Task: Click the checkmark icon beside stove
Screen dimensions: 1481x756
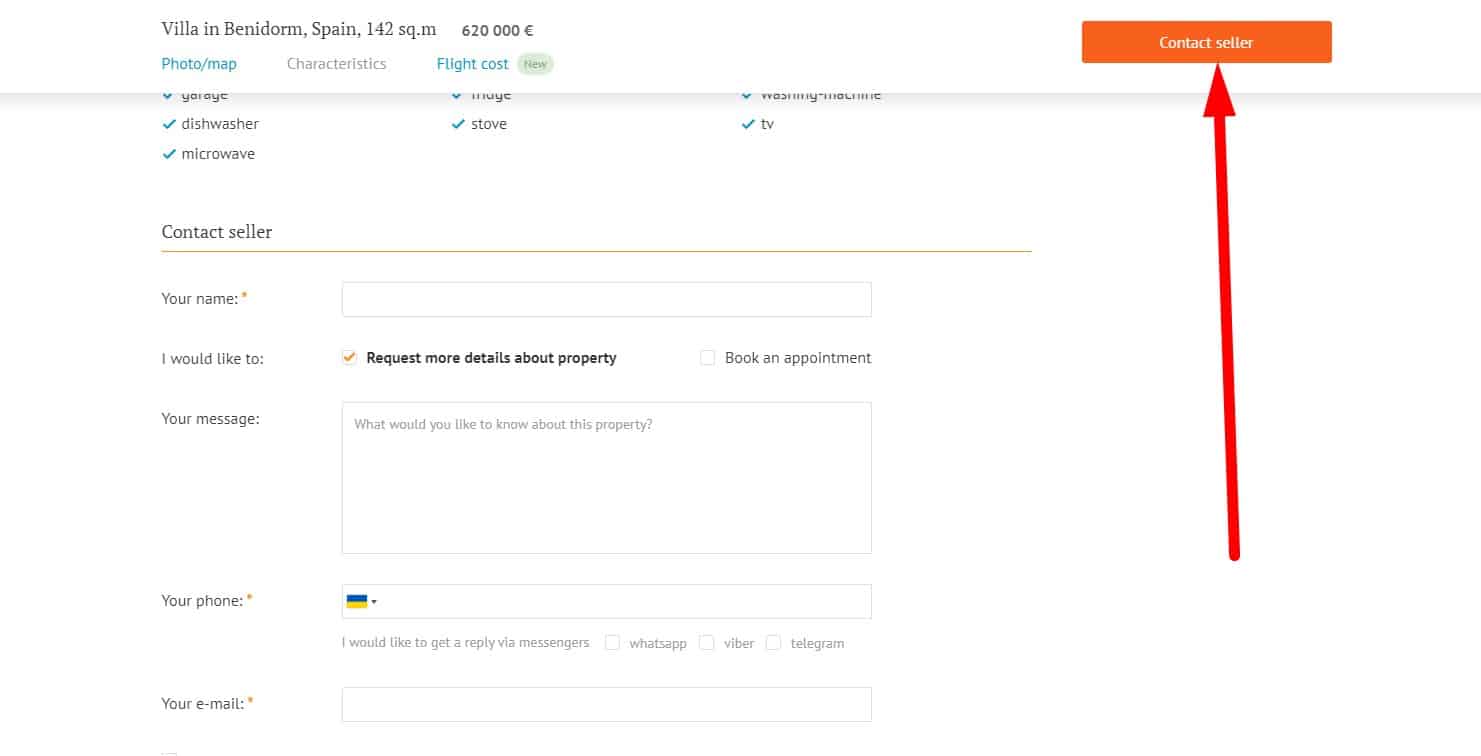Action: pyautogui.click(x=459, y=125)
